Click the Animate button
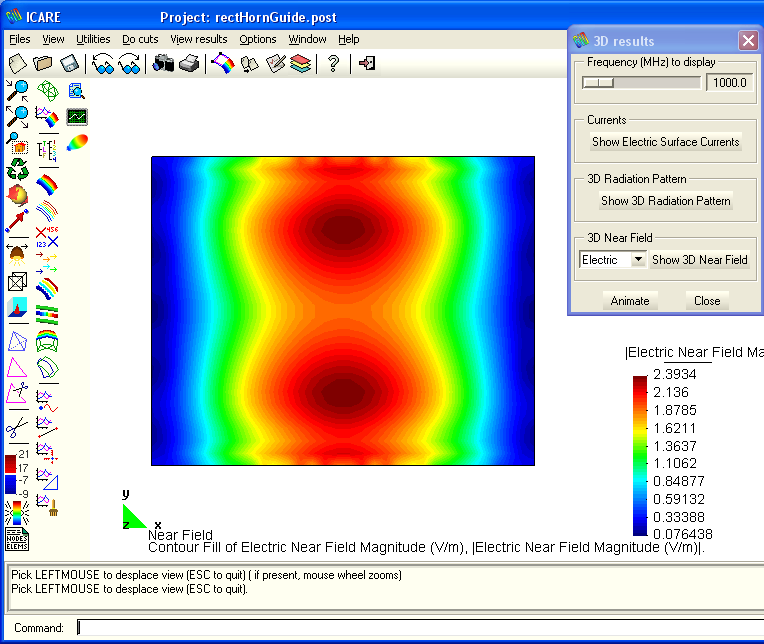Screen dimensions: 764x644 tap(630, 301)
